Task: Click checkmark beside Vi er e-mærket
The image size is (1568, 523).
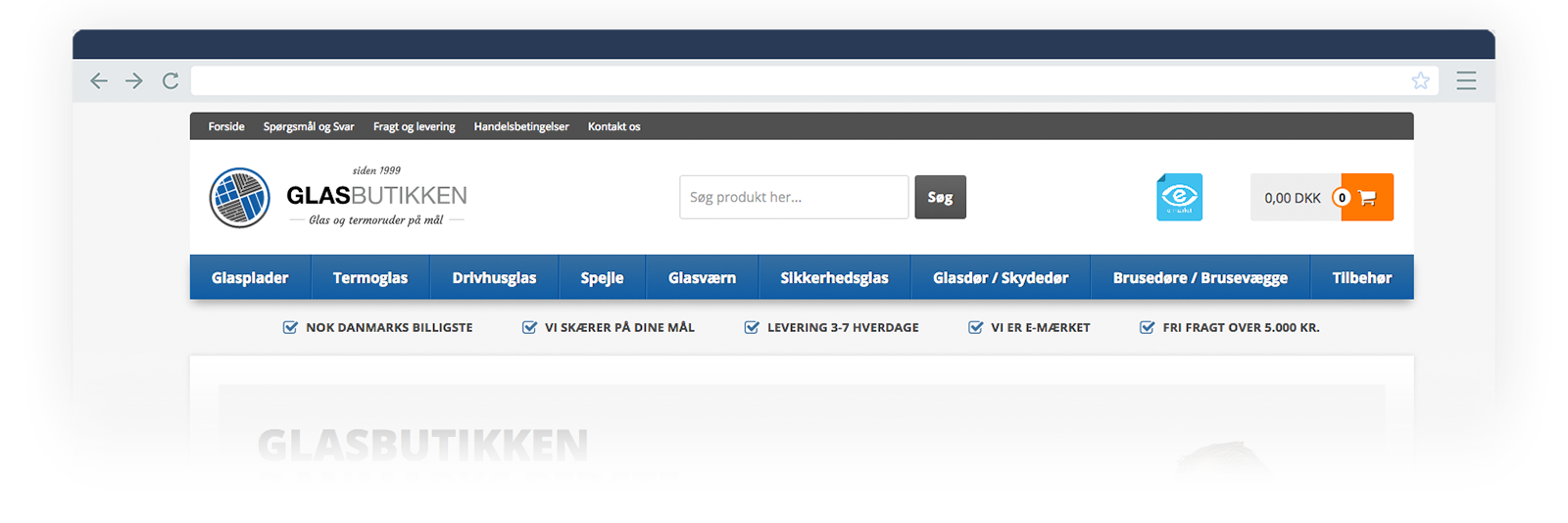Action: click(975, 327)
